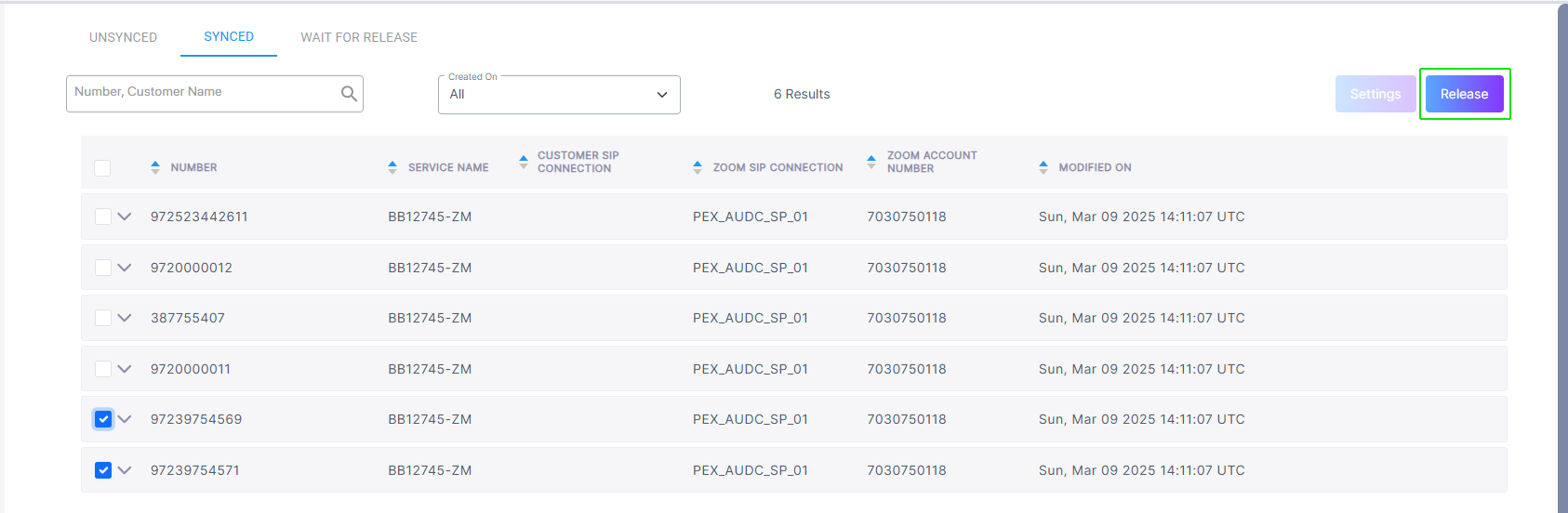Click the search magnifier icon
1568x513 pixels.
(349, 94)
